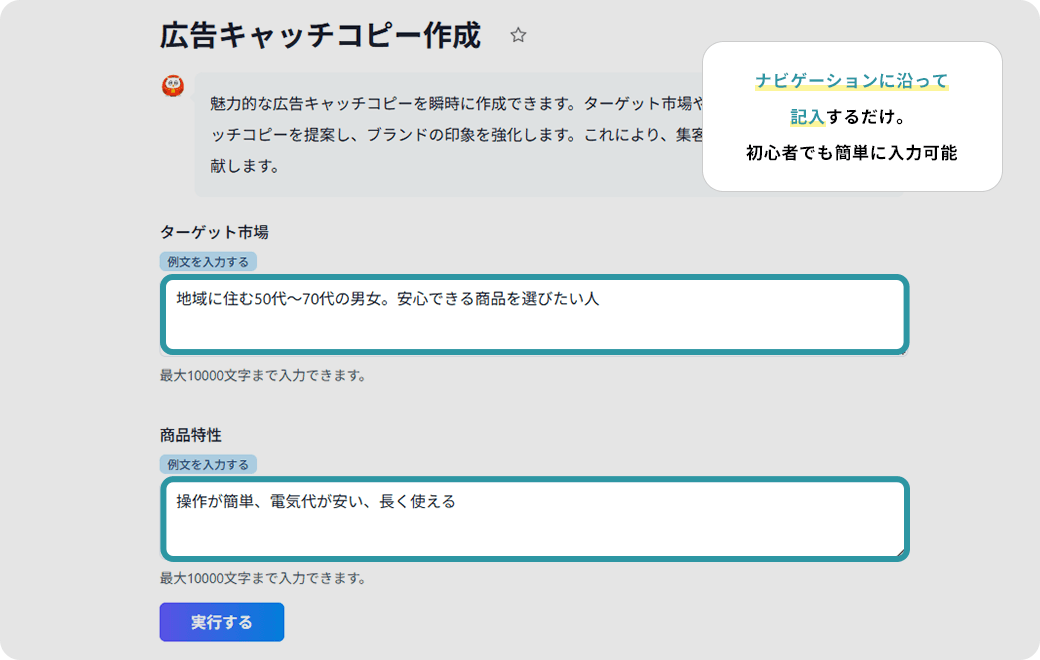Image resolution: width=1040 pixels, height=660 pixels.
Task: Focus the 商品特性 text area
Action: tap(535, 519)
